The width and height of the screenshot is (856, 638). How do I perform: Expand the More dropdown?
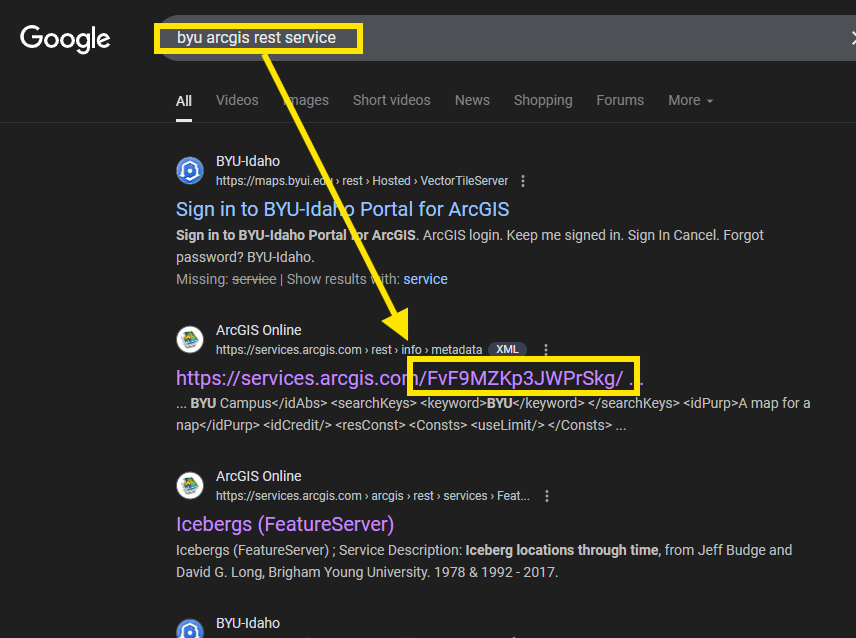pyautogui.click(x=690, y=100)
